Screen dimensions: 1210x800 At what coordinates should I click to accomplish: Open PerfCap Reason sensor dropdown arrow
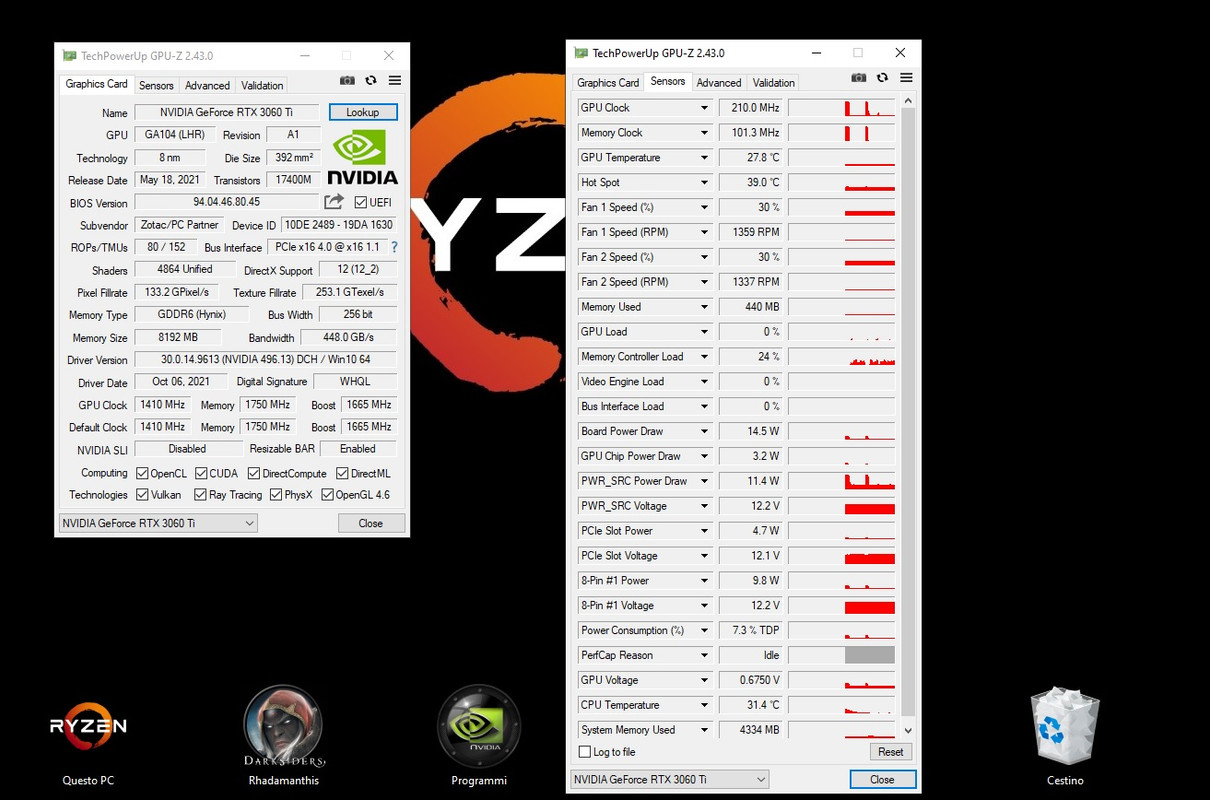coord(704,655)
